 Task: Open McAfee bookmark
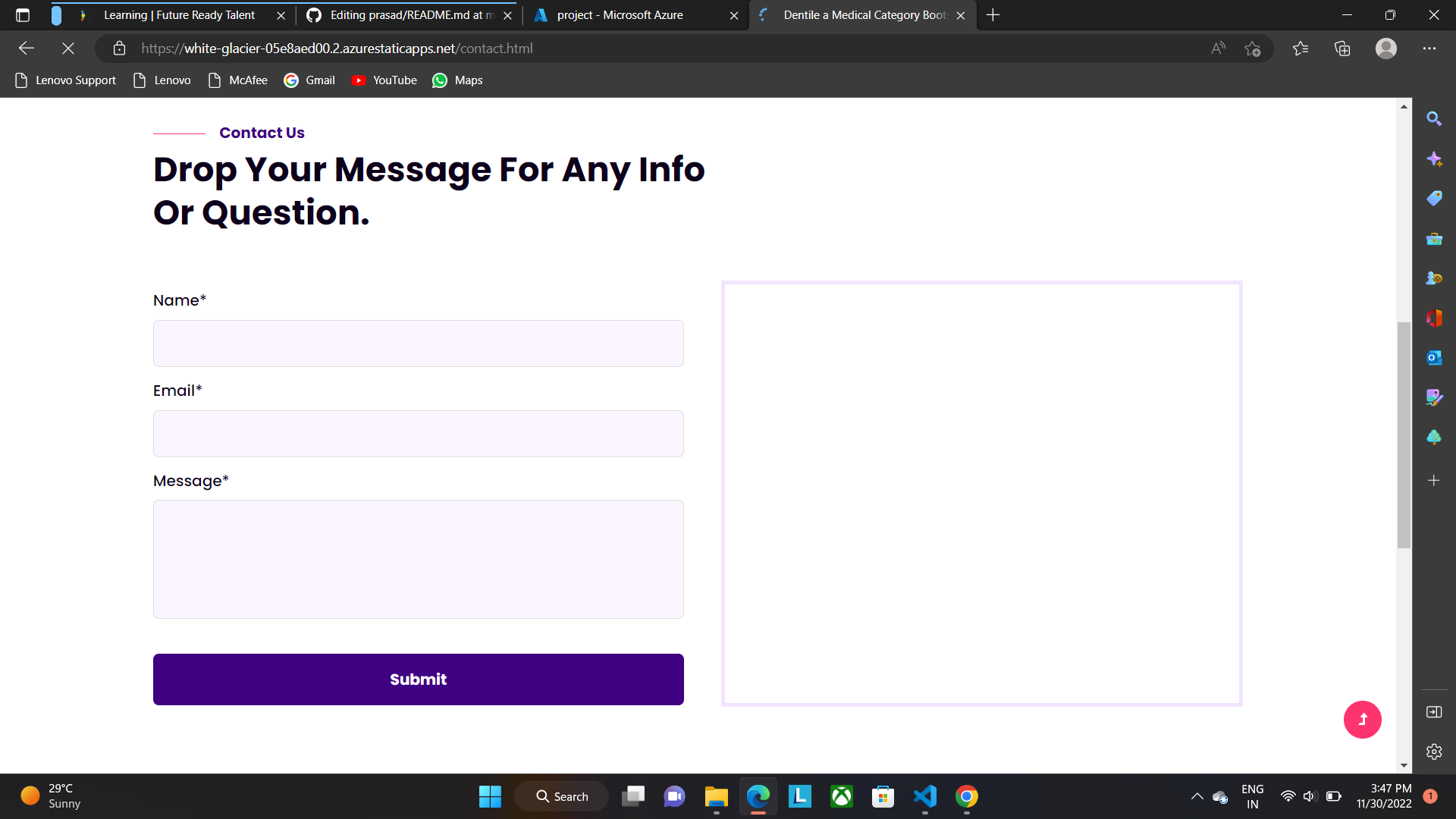[x=238, y=80]
